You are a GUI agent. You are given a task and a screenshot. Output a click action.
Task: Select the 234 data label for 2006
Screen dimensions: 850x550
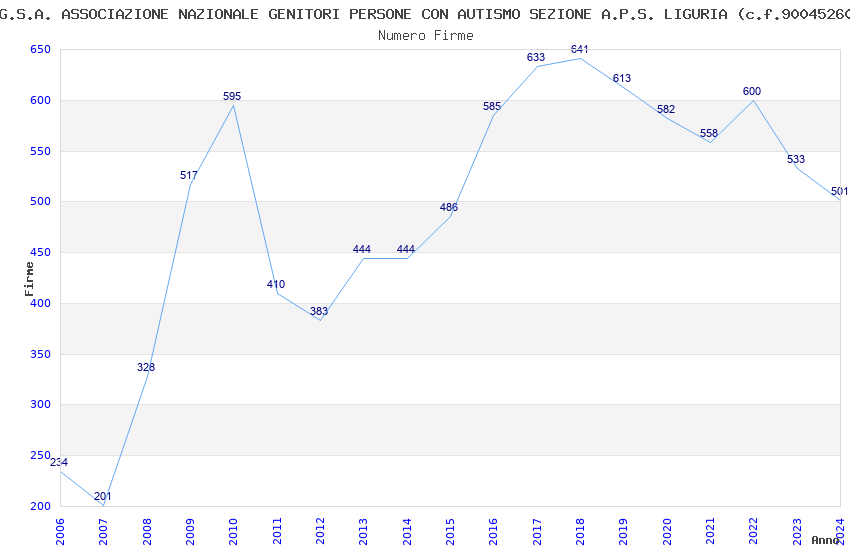coord(59,463)
